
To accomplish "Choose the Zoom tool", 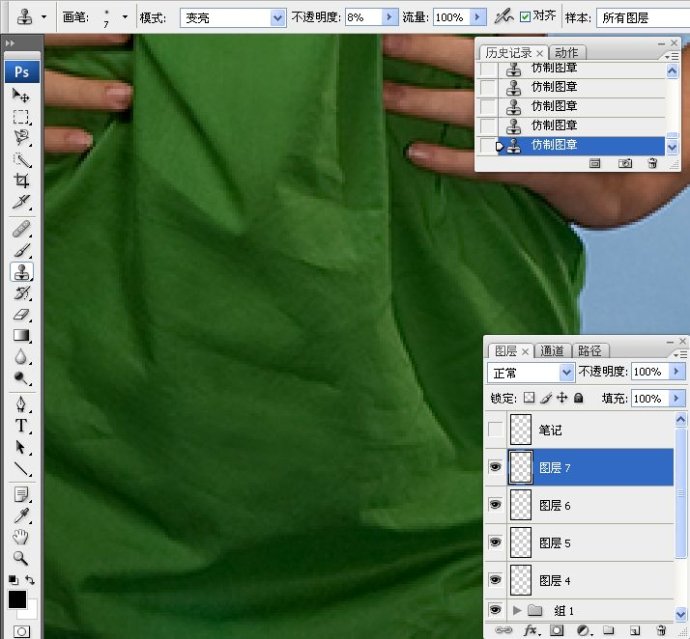I will click(21, 558).
